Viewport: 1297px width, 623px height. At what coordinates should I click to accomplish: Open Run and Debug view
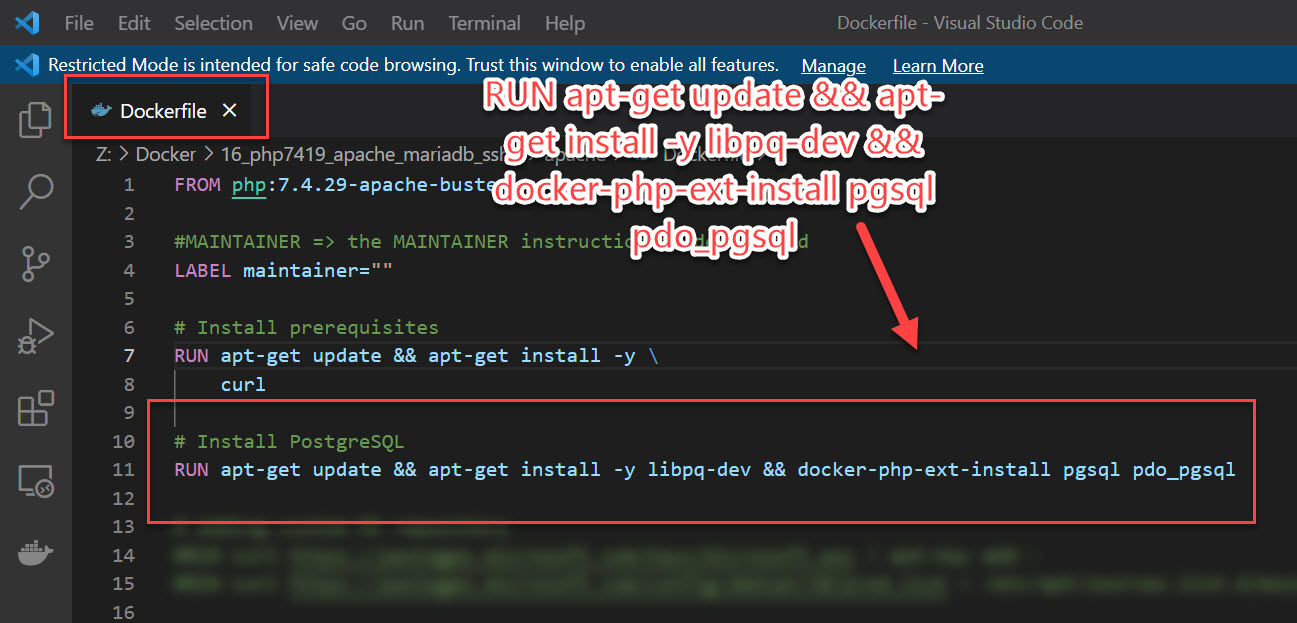35,337
